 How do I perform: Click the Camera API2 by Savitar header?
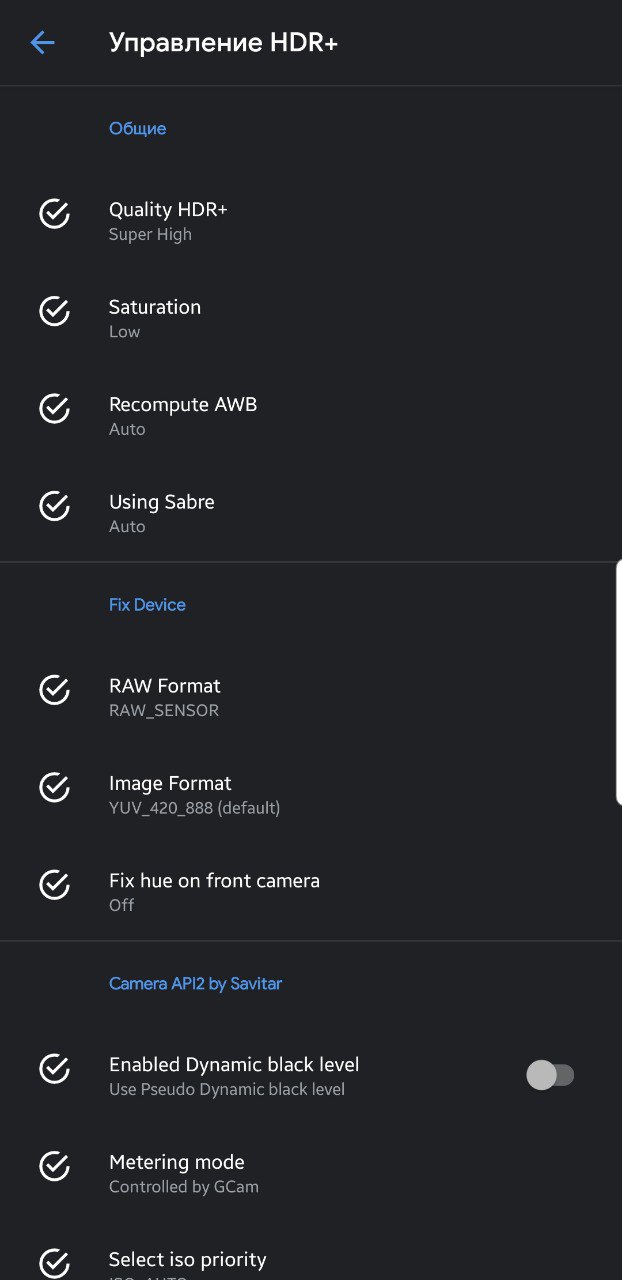click(x=195, y=983)
